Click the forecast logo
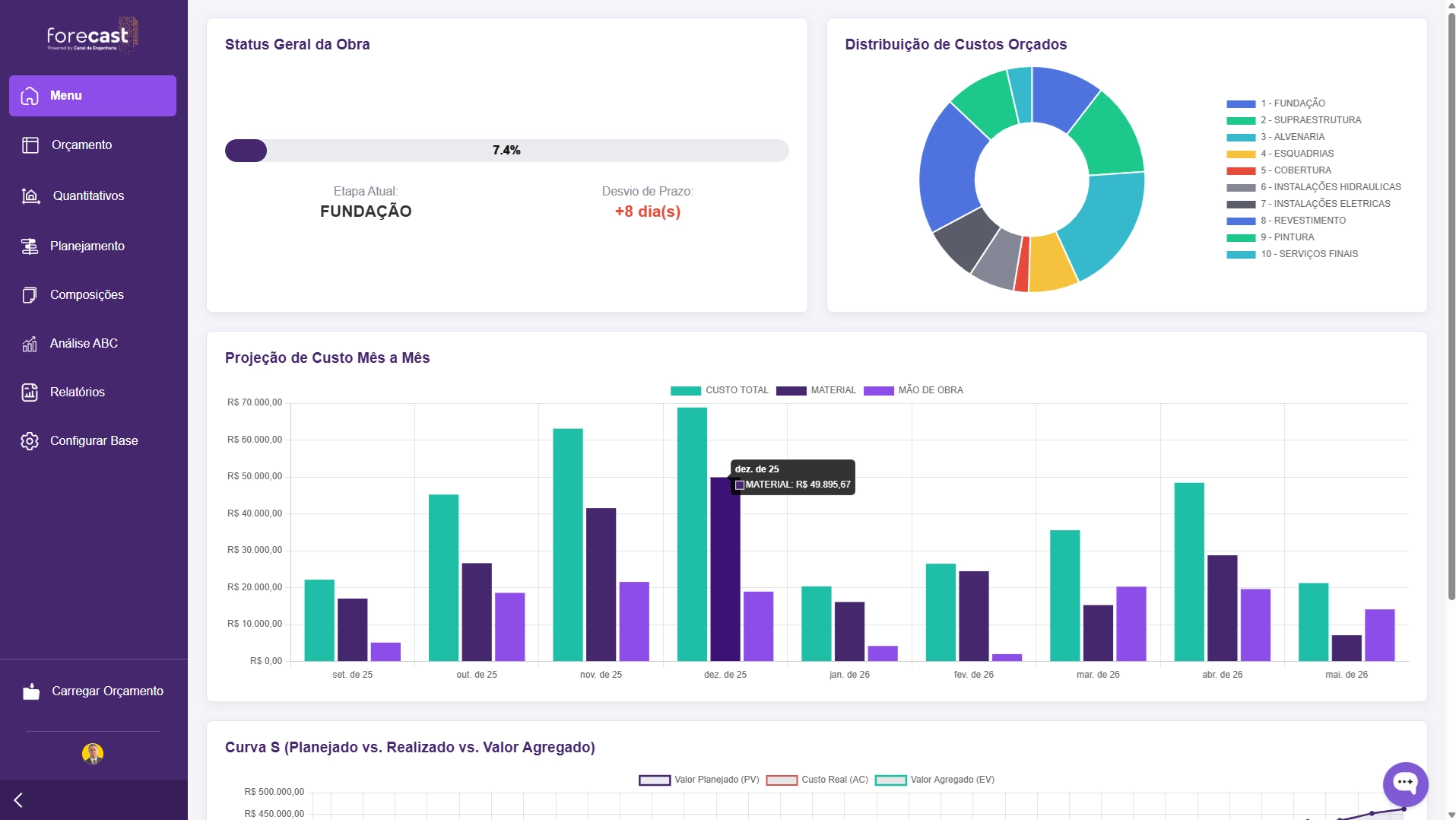 point(92,36)
